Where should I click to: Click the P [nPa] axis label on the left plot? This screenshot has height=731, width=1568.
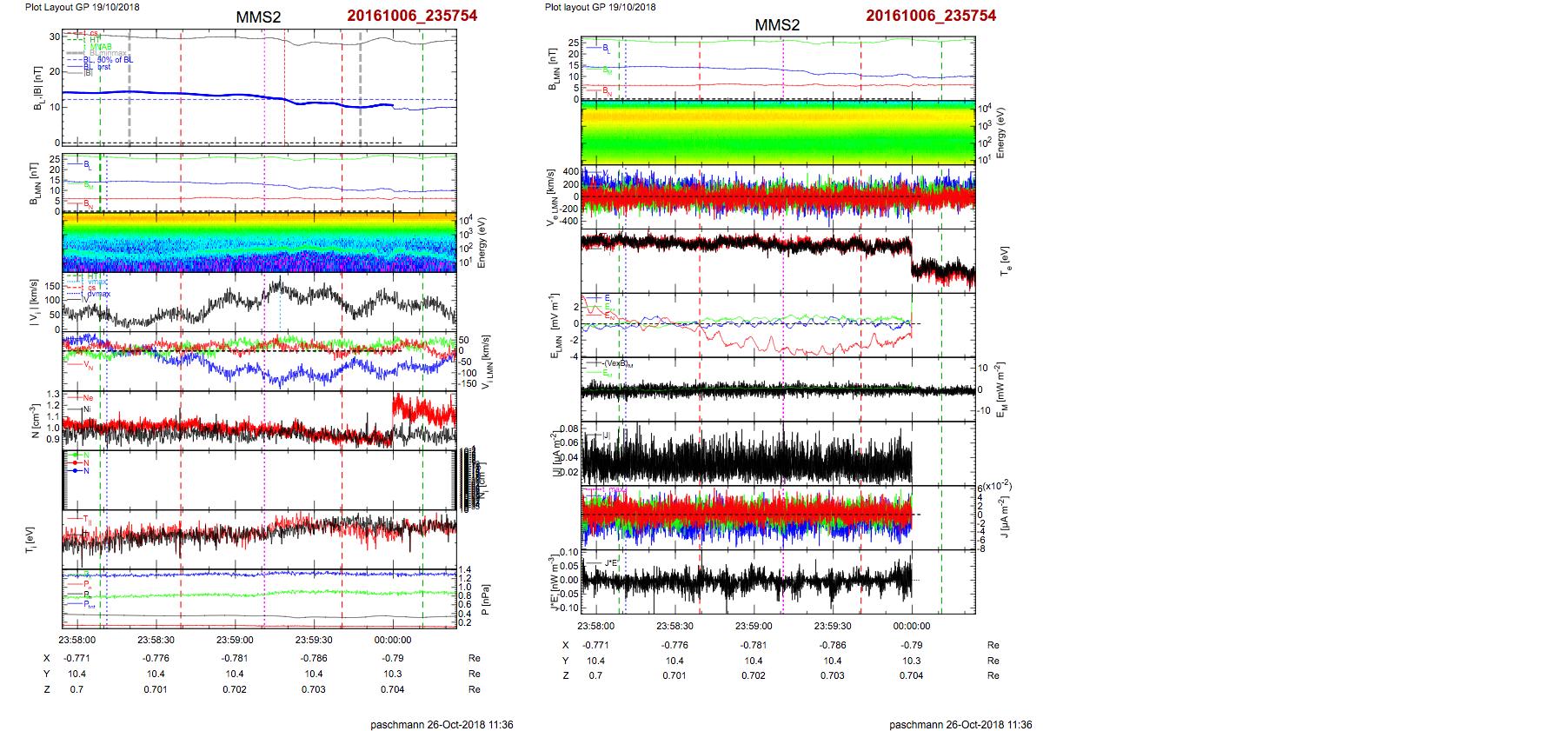click(485, 600)
